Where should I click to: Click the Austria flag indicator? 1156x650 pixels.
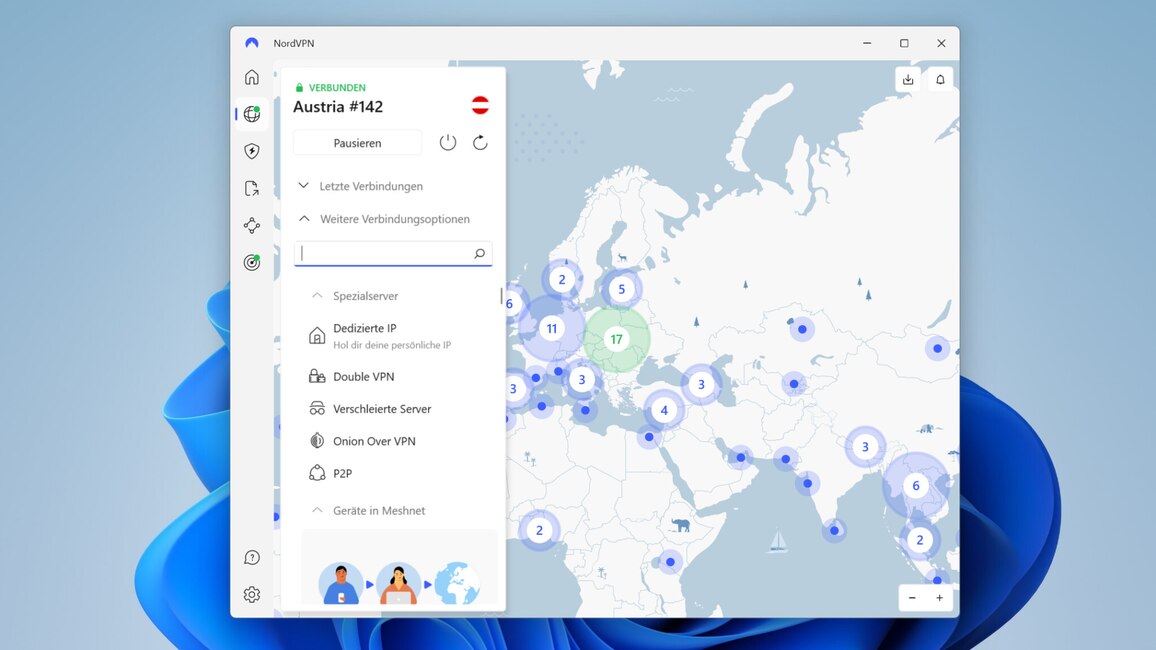[480, 104]
